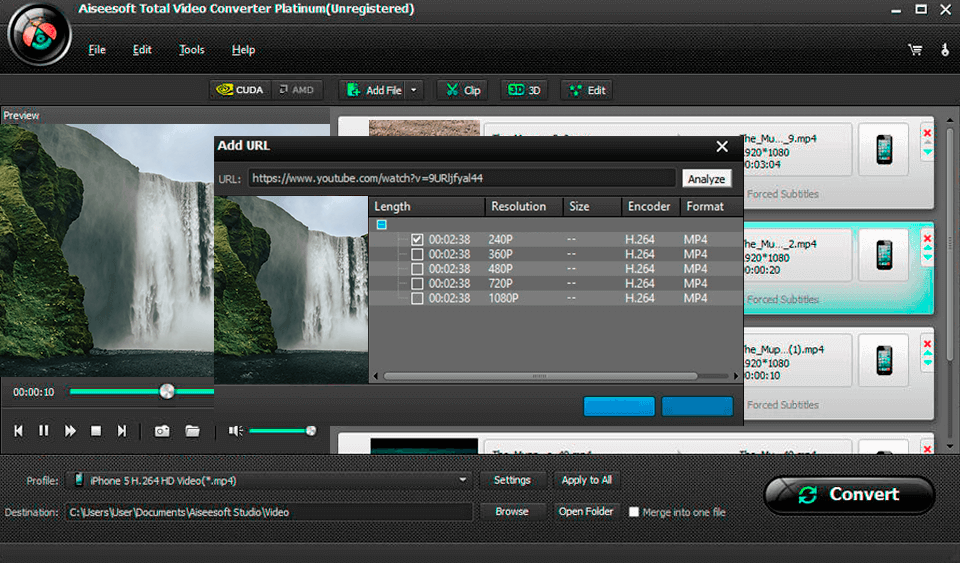The height and width of the screenshot is (563, 960).
Task: Open the Edit tool in the toolbar
Action: 587,90
